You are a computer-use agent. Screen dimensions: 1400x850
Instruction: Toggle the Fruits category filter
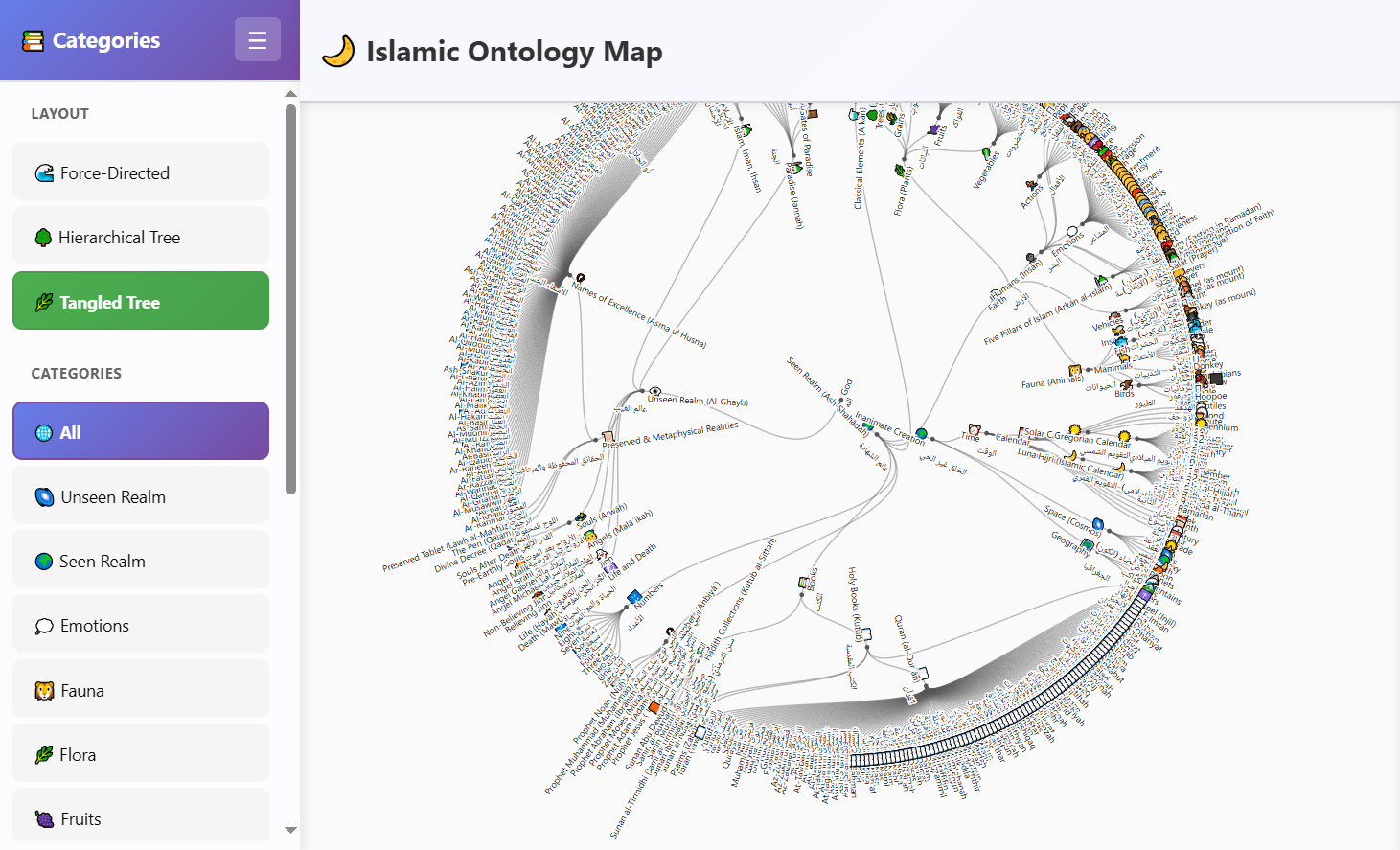[x=140, y=817]
